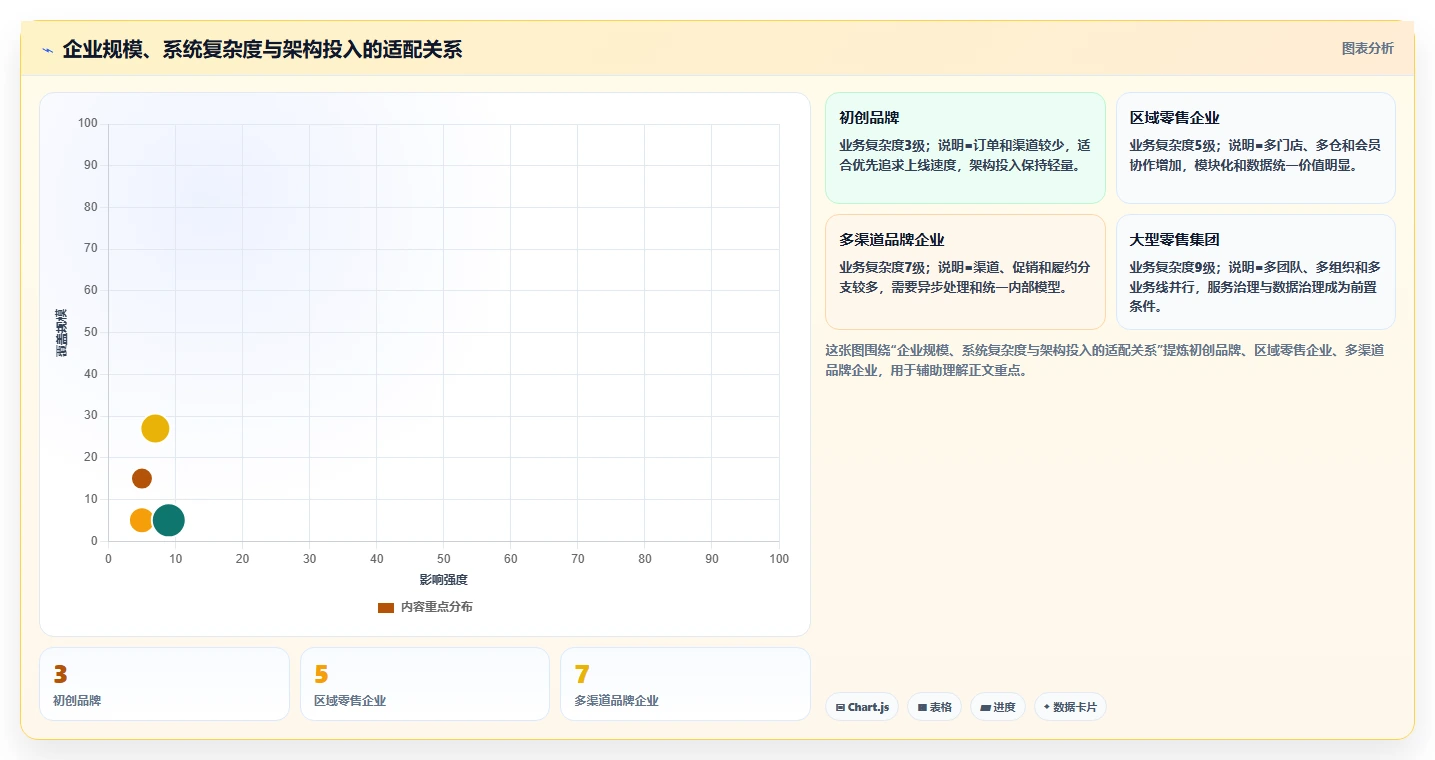This screenshot has width=1435, height=760.
Task: Click the summary paragraph starting 这张图围绕
Action: tap(1105, 360)
